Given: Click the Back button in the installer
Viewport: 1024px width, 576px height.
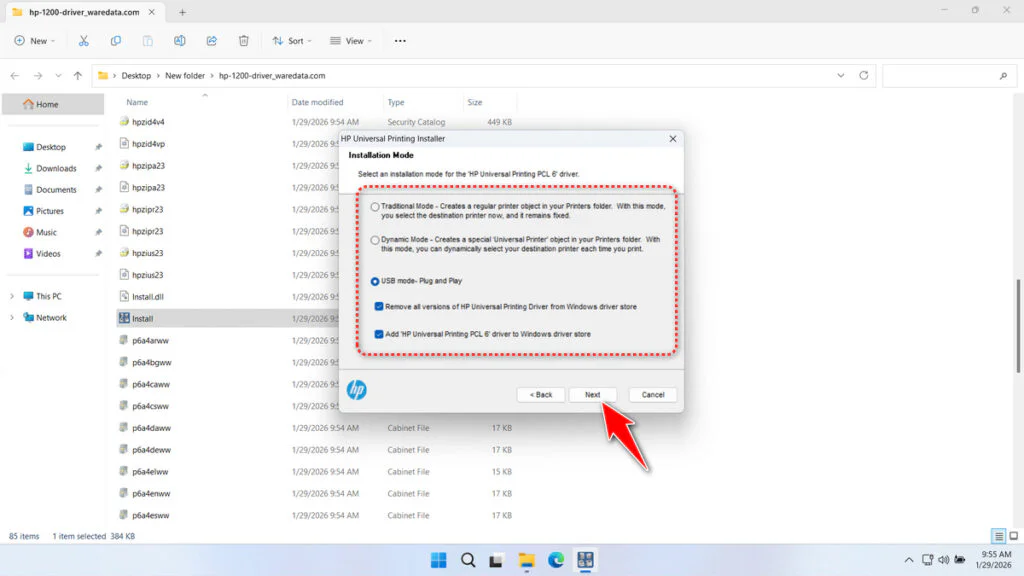Looking at the screenshot, I should 540,394.
